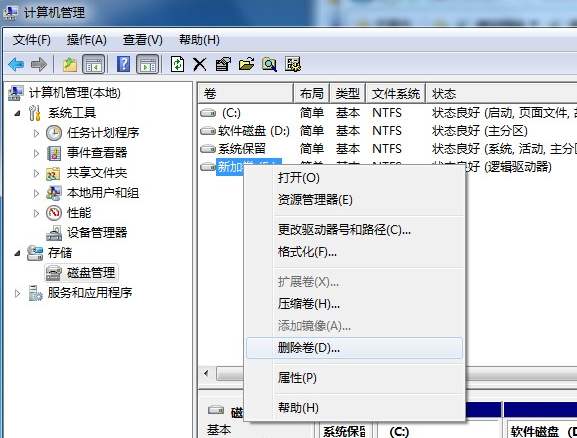Choose 压缩卷(H)... in context menu
The width and height of the screenshot is (577, 438).
[x=355, y=304]
